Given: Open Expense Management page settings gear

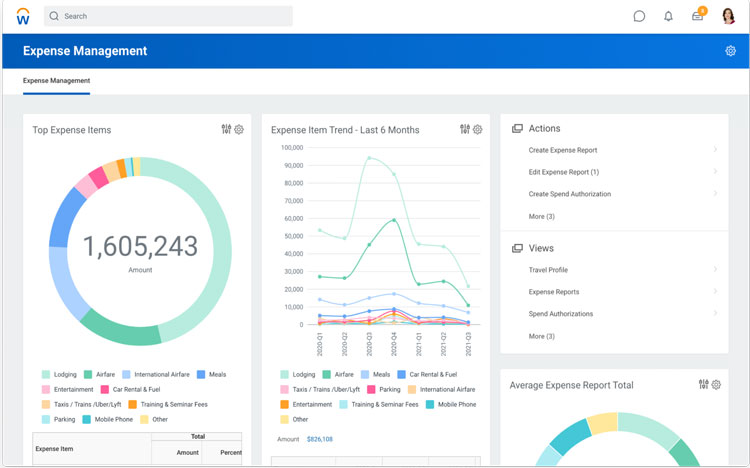Looking at the screenshot, I should (730, 51).
